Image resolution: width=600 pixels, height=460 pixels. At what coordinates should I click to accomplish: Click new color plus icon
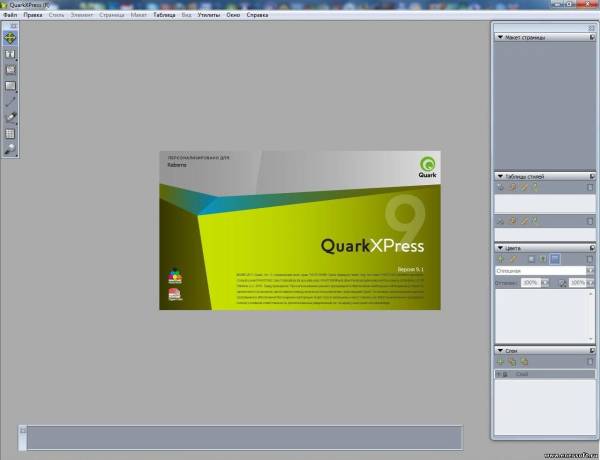tap(501, 259)
